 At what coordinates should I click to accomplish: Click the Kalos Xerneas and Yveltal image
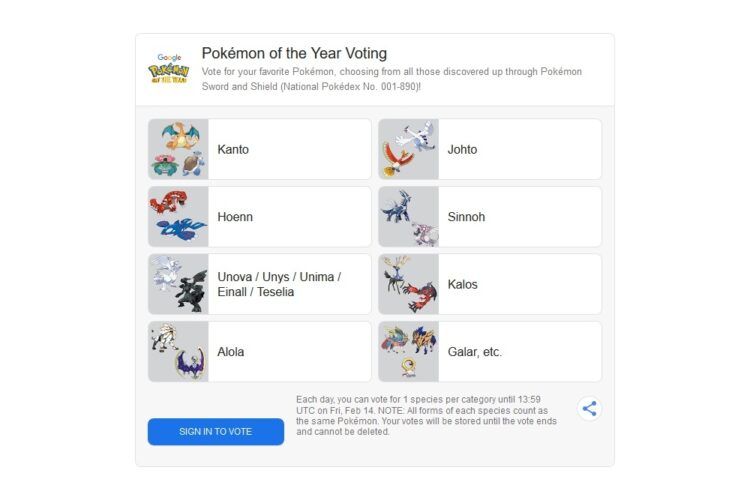[409, 284]
